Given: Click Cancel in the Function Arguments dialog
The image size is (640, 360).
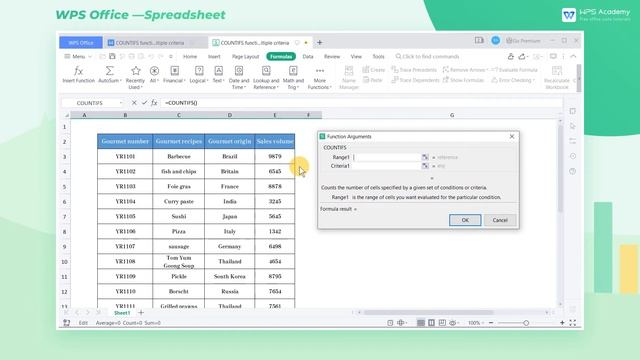Looking at the screenshot, I should tap(500, 220).
